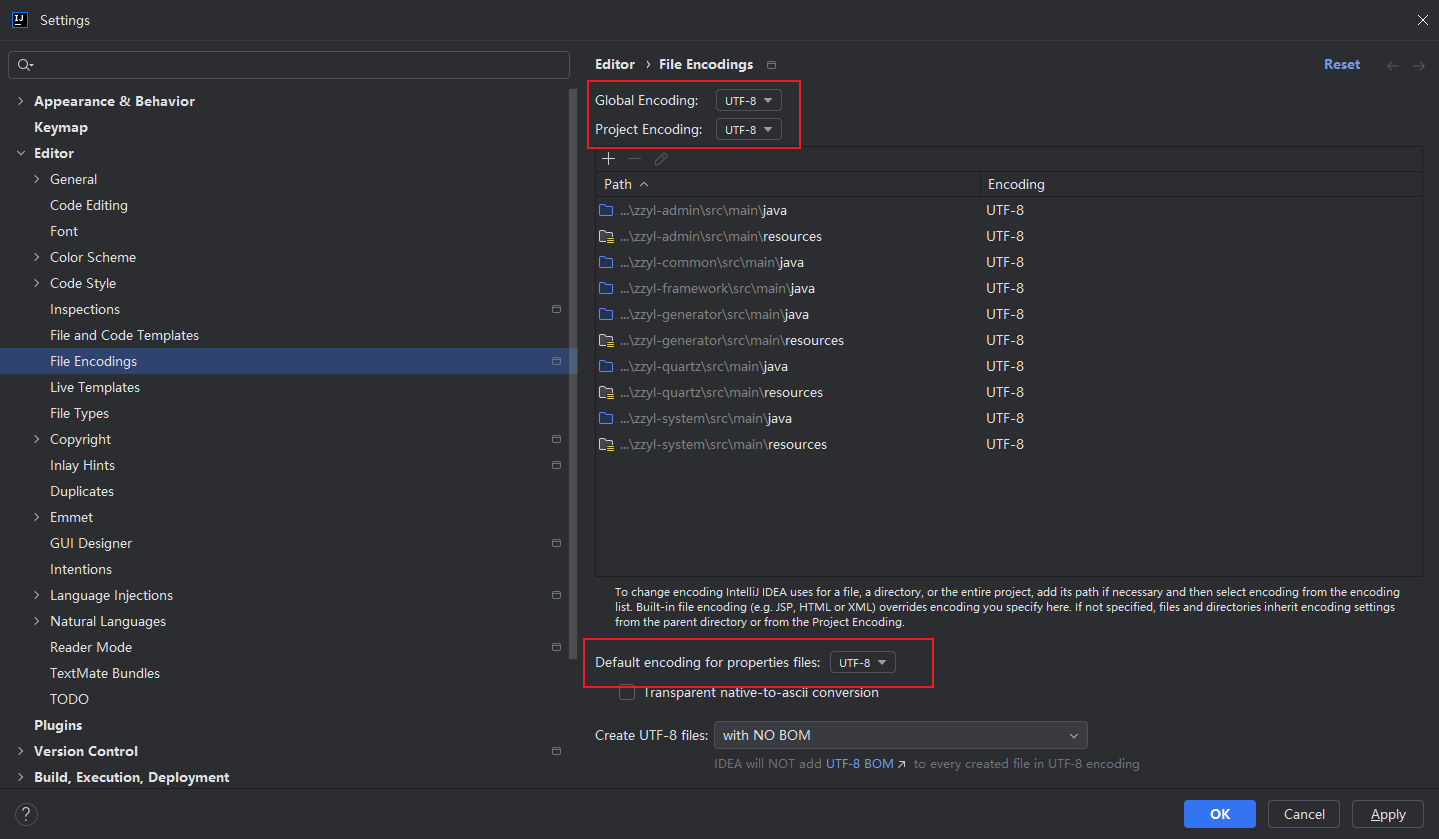This screenshot has height=839, width=1439.
Task: Click project-scope icon beside GUI Designer
Action: click(x=557, y=543)
